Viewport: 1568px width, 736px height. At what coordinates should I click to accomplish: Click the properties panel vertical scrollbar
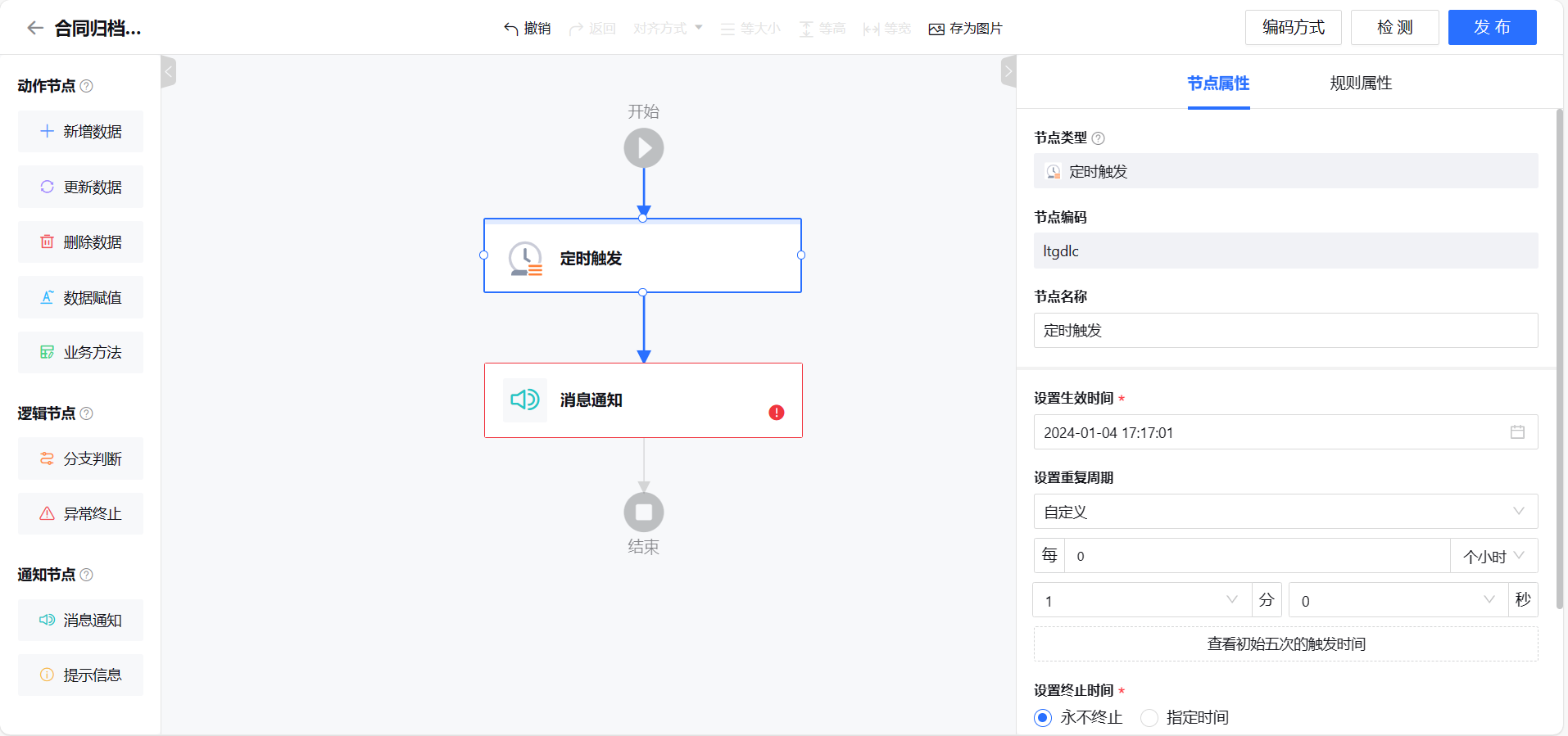click(1560, 359)
